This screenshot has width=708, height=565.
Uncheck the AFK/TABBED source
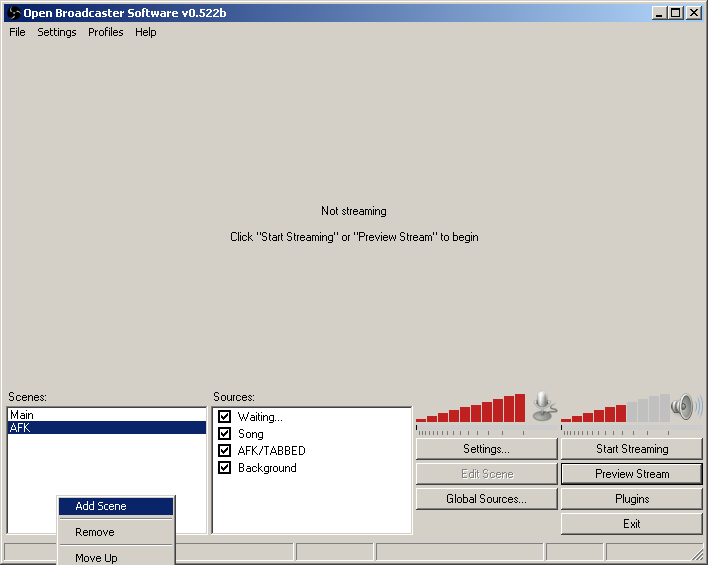(224, 450)
